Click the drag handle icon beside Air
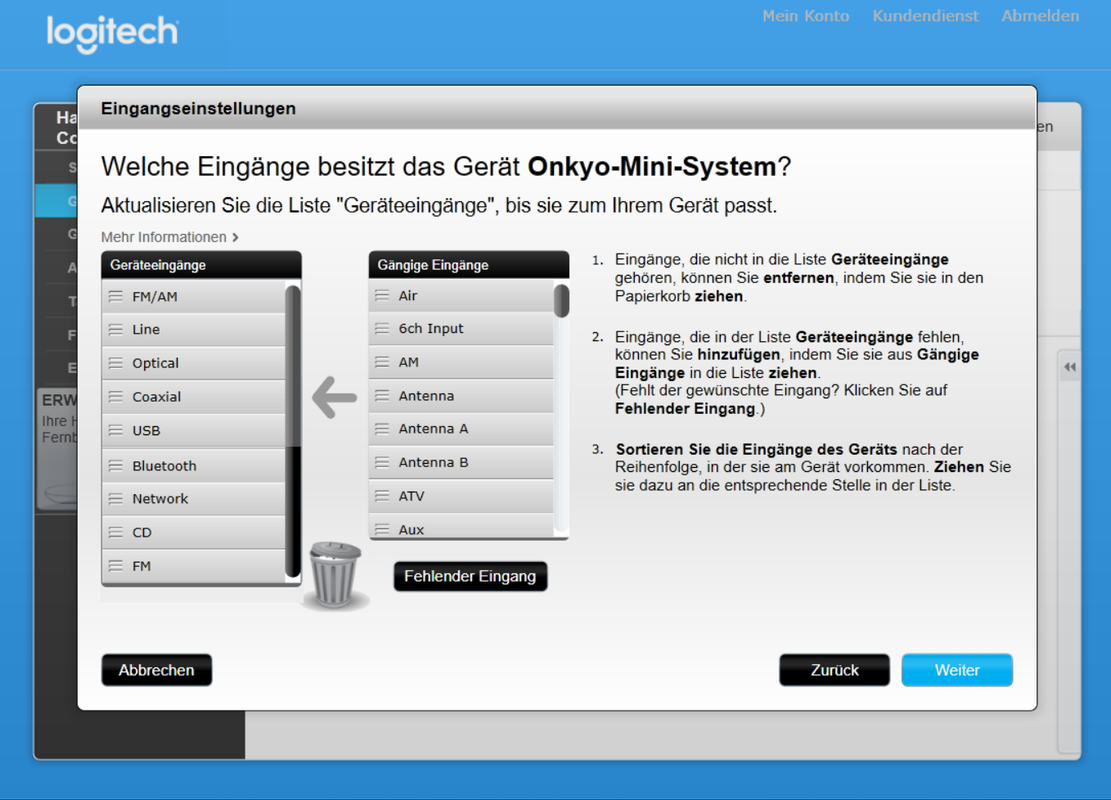The height and width of the screenshot is (800, 1111). coord(382,295)
